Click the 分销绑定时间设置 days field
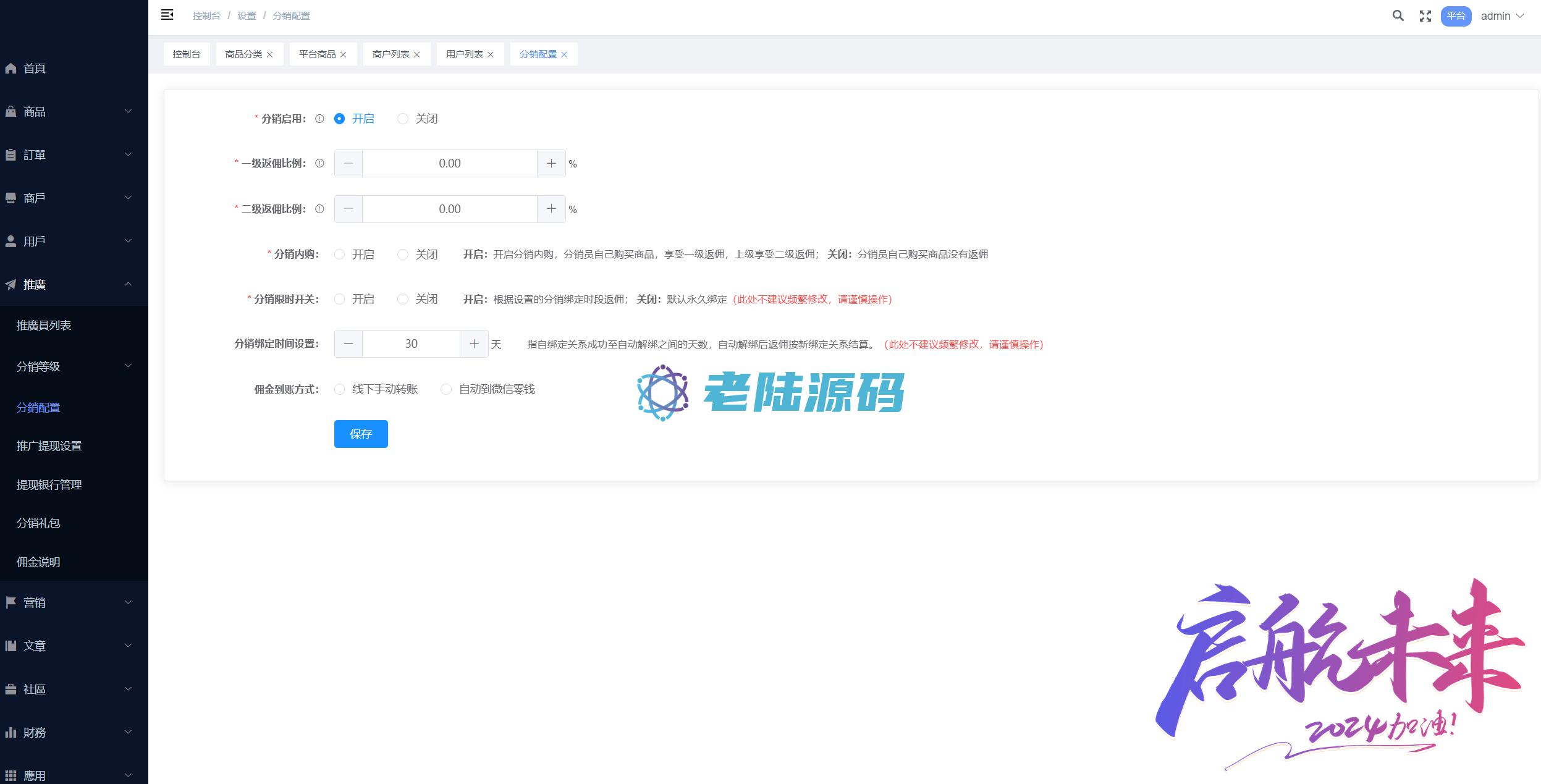Image resolution: width=1541 pixels, height=784 pixels. click(412, 344)
